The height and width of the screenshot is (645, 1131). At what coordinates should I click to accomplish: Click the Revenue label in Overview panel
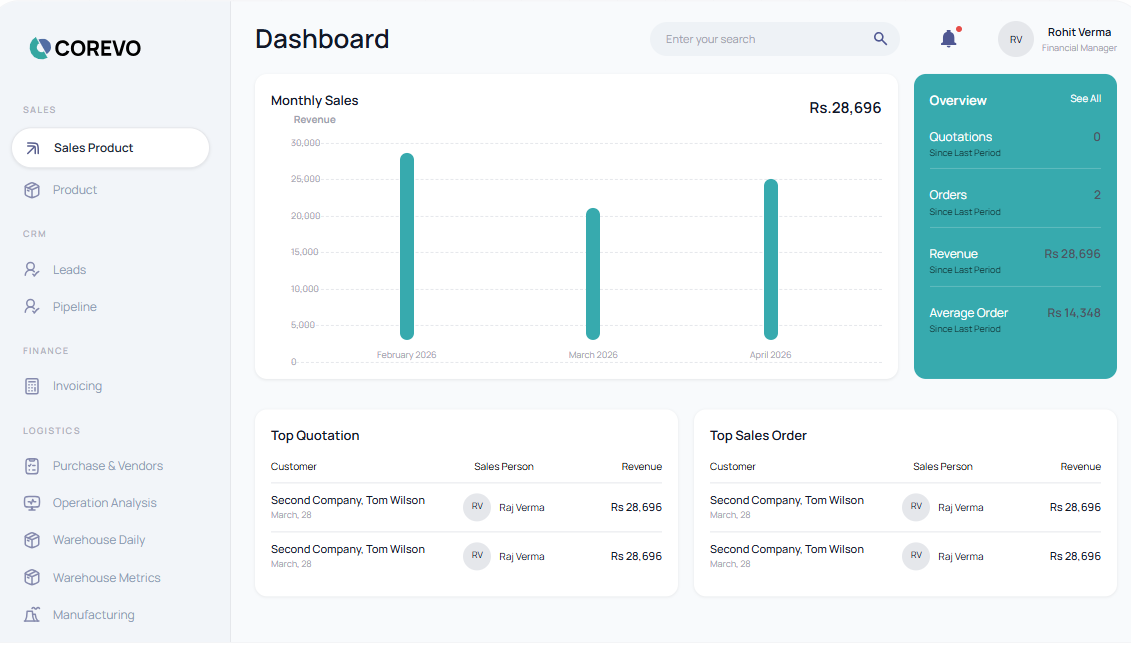[x=954, y=255]
